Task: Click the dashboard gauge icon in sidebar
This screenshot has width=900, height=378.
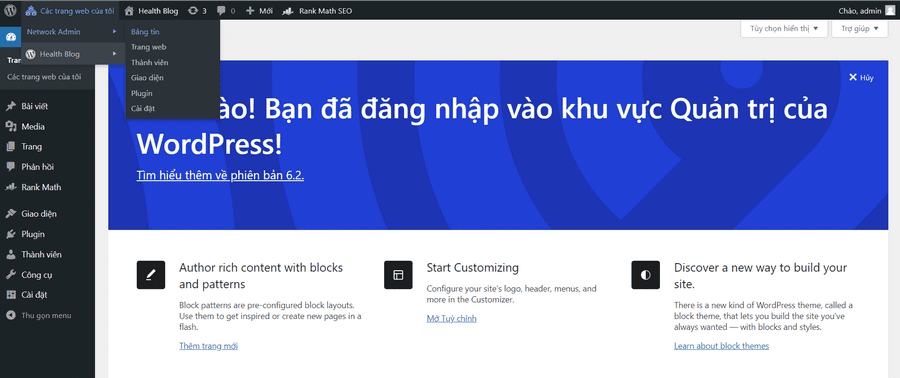Action: tap(10, 38)
